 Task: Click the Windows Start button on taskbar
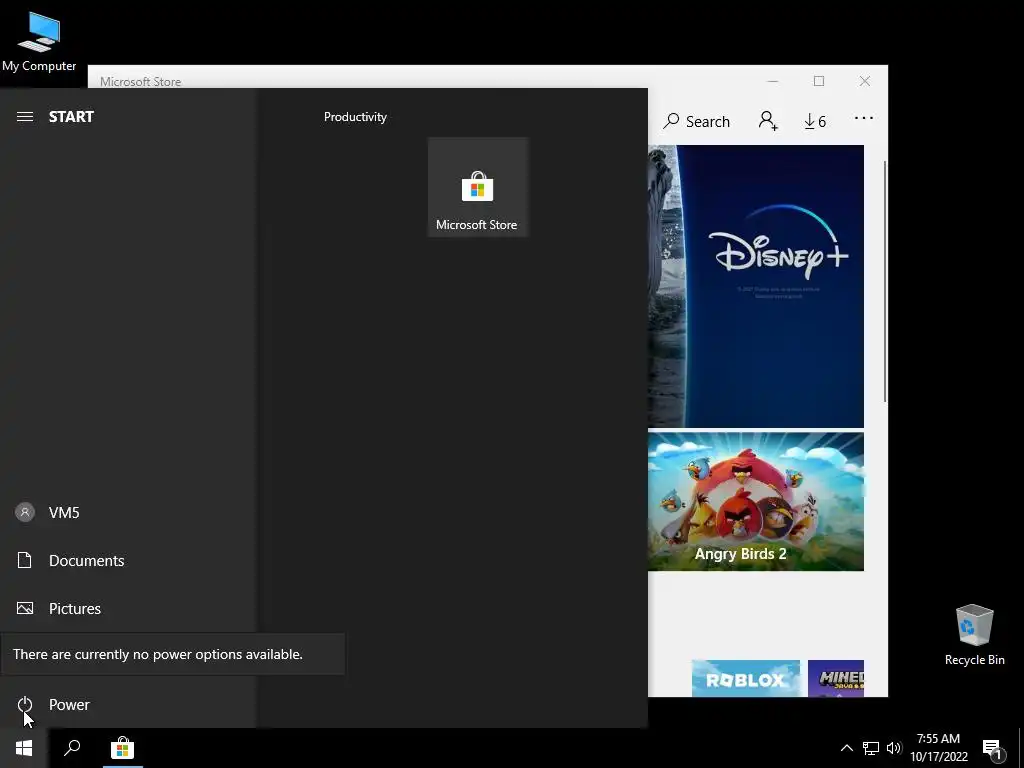(x=24, y=748)
